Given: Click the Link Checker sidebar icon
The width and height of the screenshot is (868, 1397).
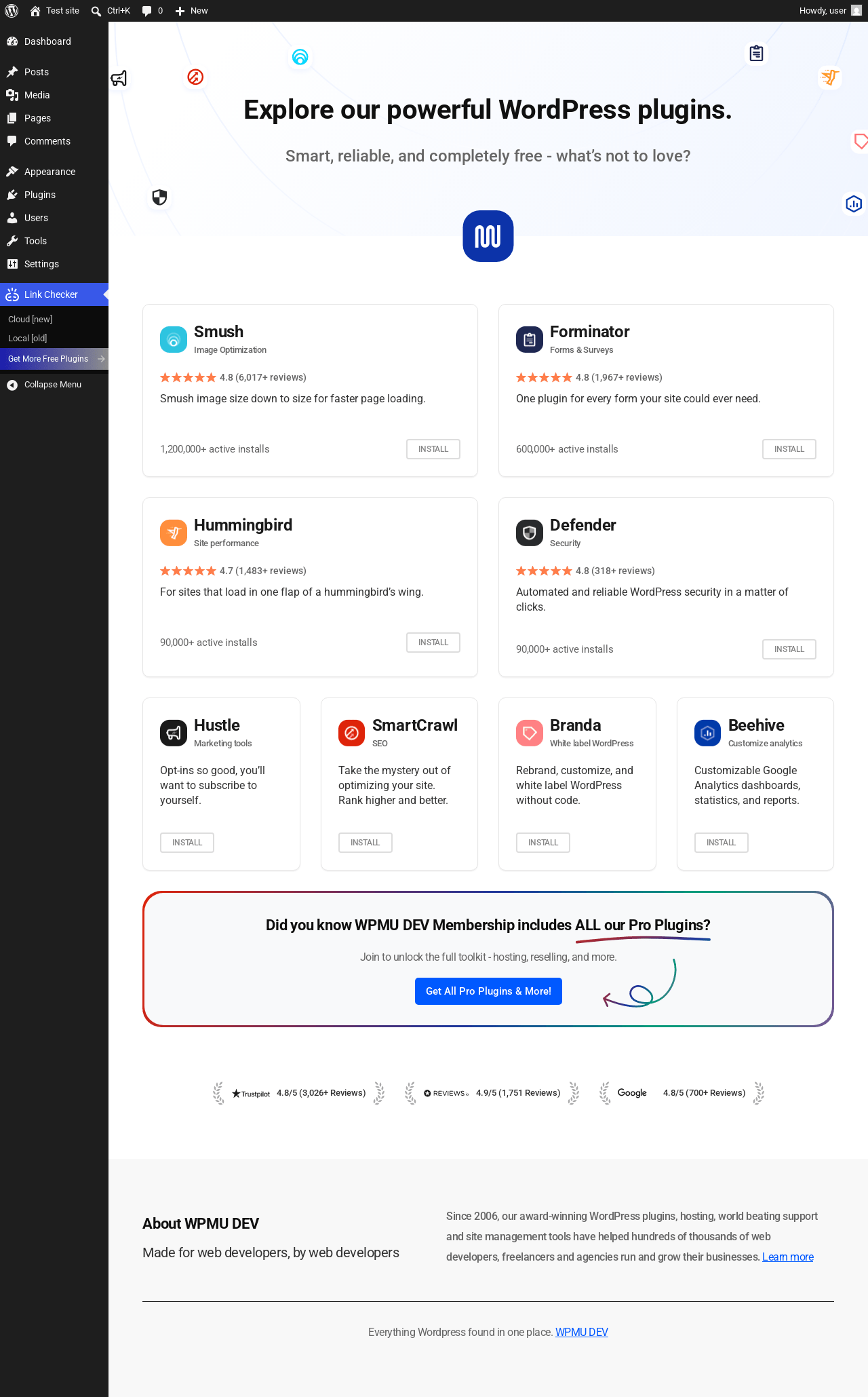Looking at the screenshot, I should (12, 294).
